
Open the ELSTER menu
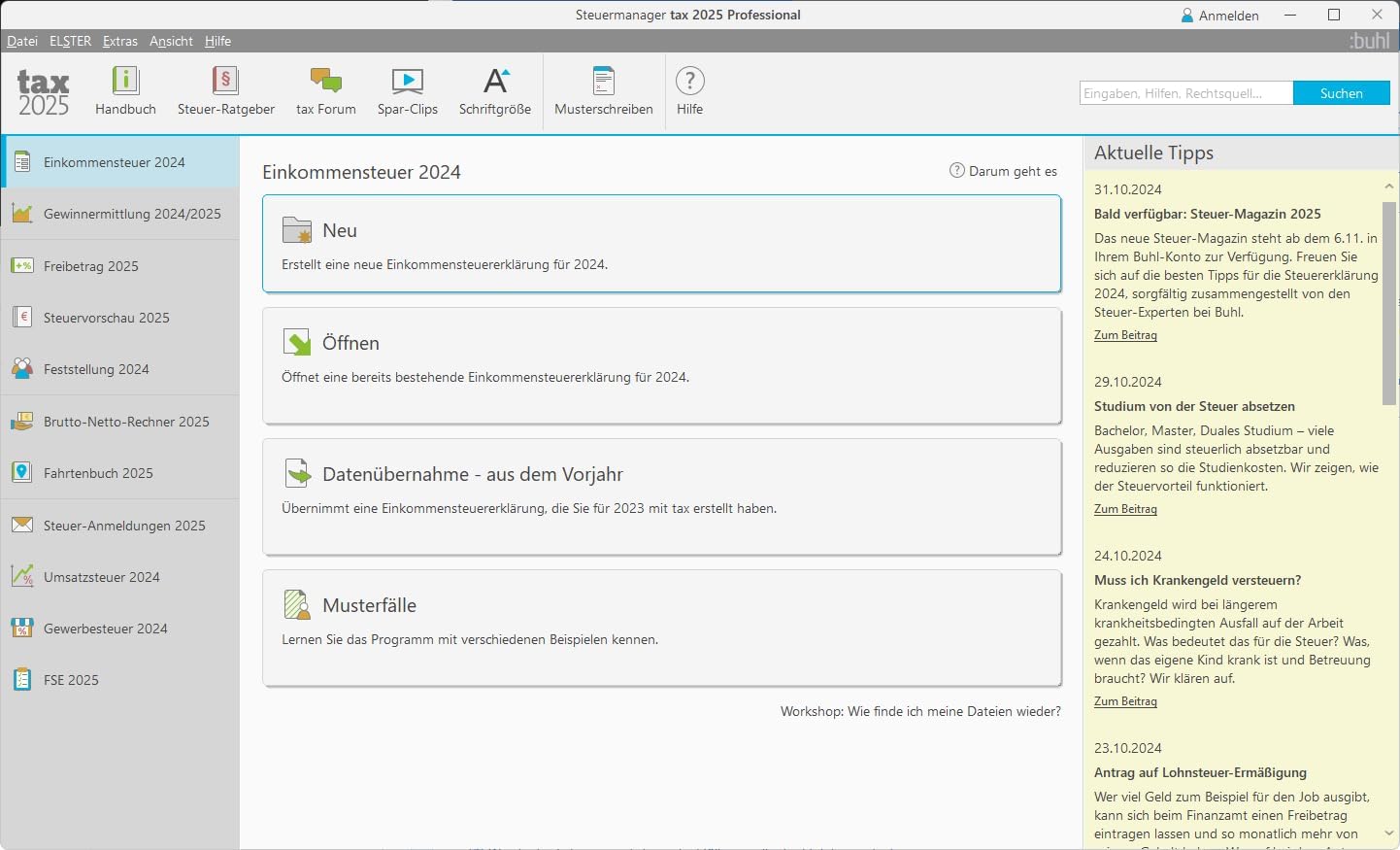(x=70, y=41)
